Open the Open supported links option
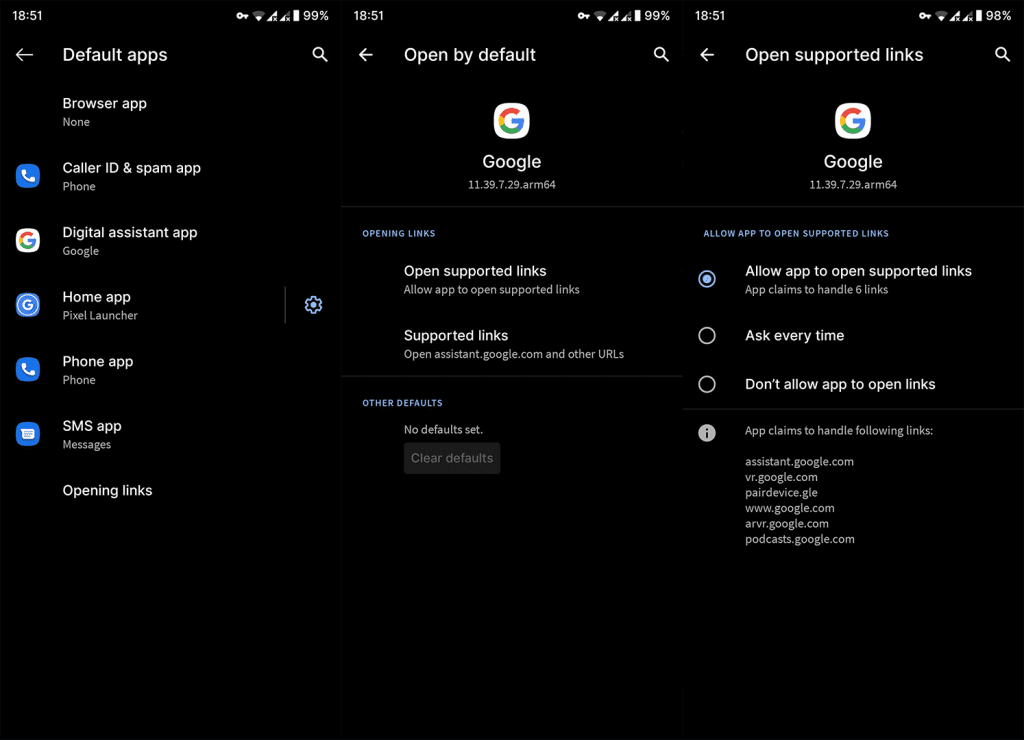 (x=512, y=280)
